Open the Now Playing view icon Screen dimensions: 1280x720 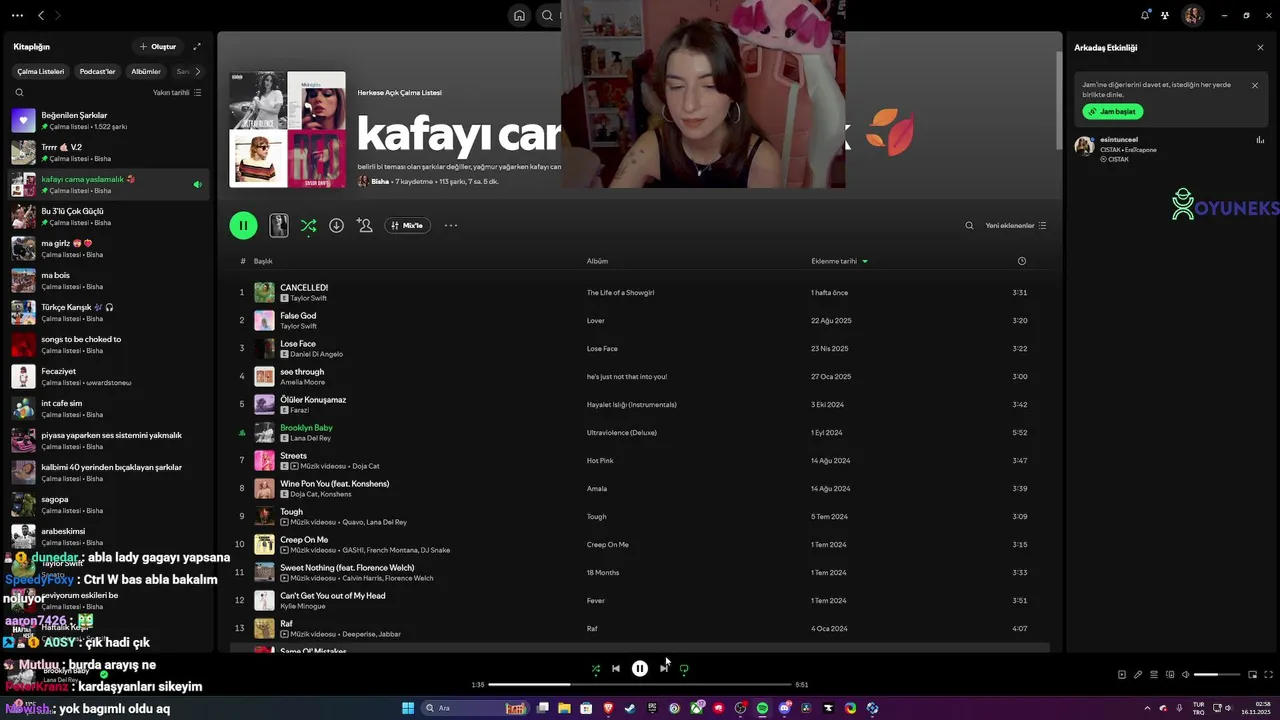pos(1122,675)
